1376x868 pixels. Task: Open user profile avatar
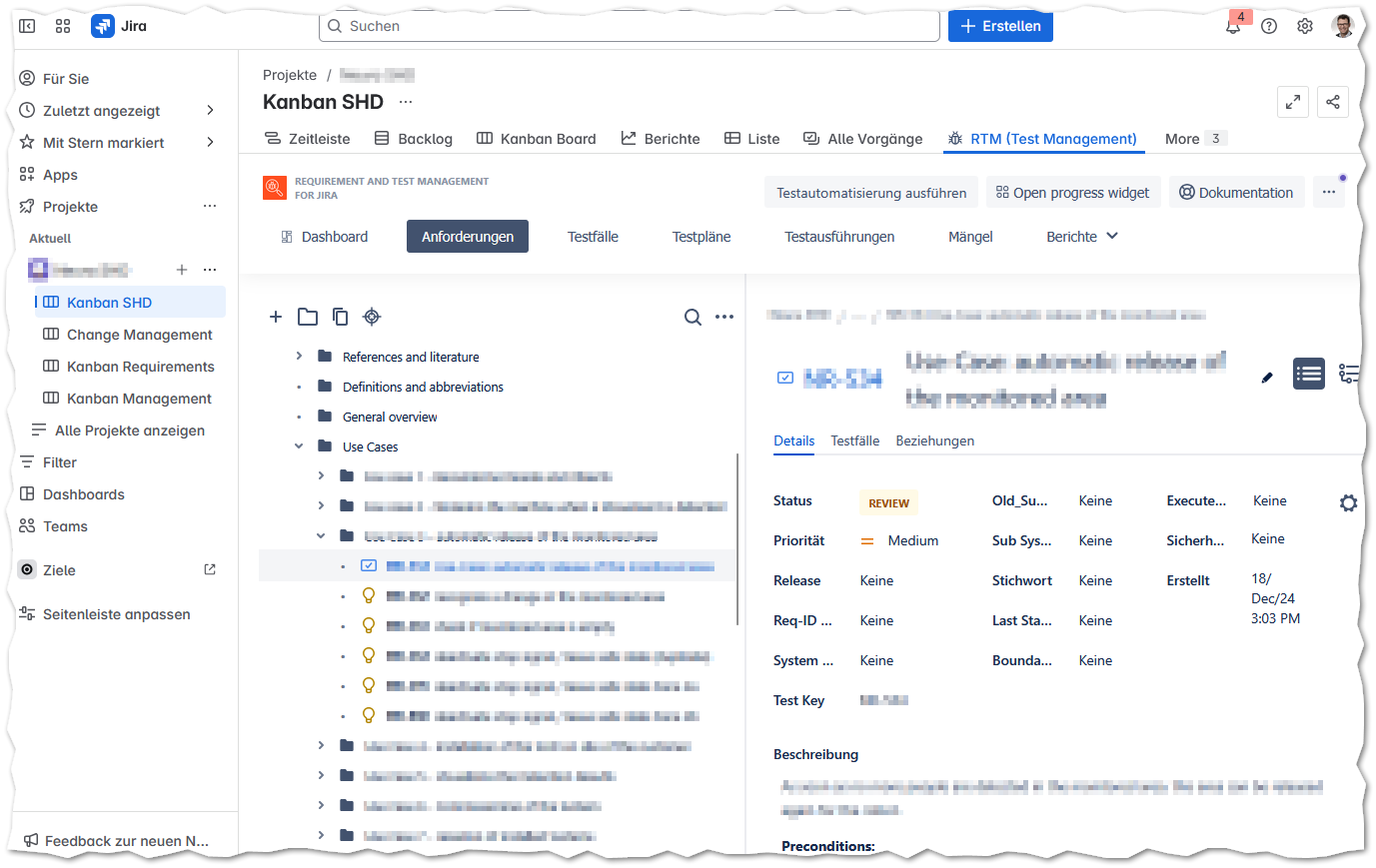click(x=1342, y=26)
